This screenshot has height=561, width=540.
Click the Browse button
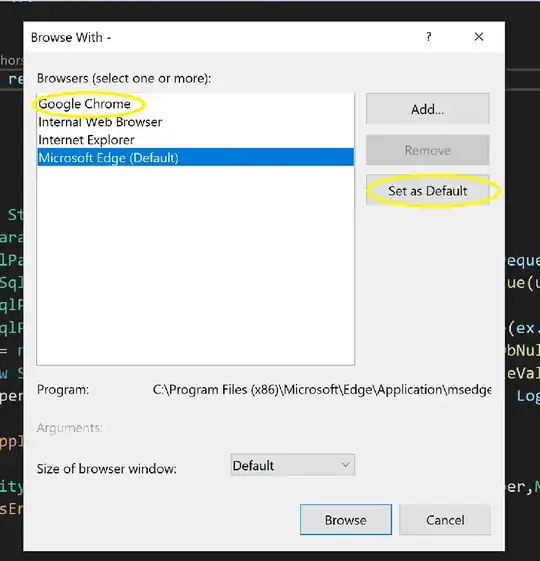(346, 519)
